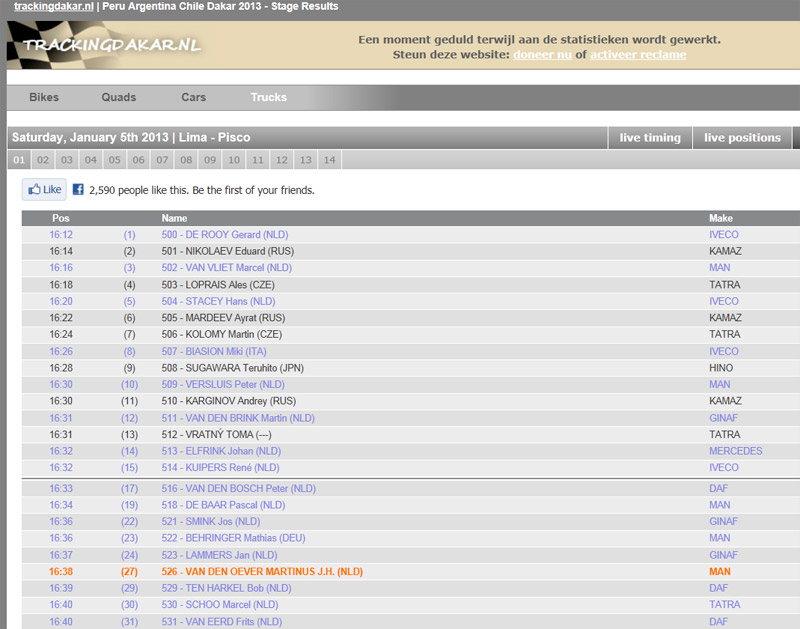The height and width of the screenshot is (629, 800).
Task: Open 518 - DE BAAR Pascal entry
Action: pos(223,505)
